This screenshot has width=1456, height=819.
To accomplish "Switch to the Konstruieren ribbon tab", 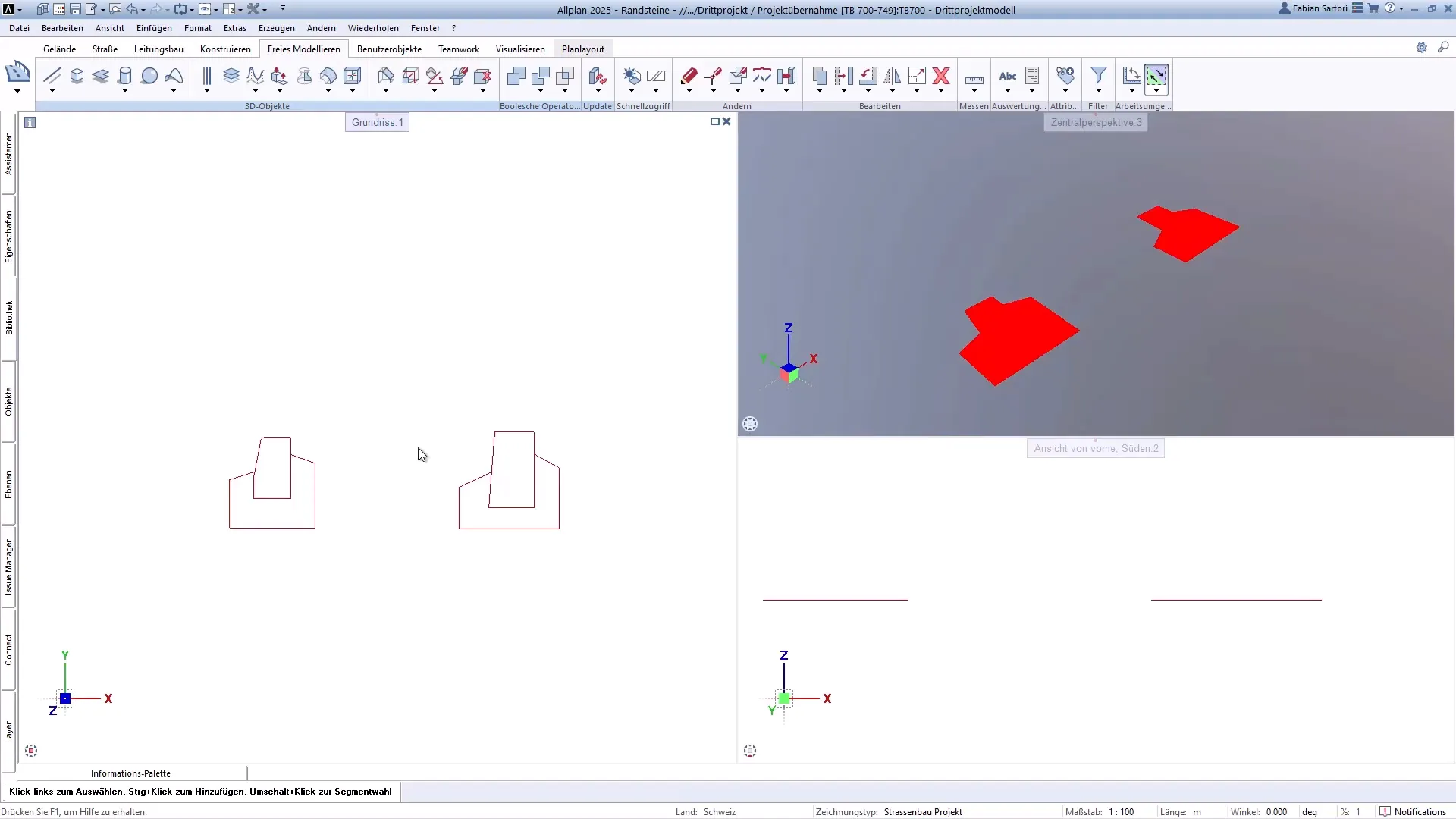I will click(225, 49).
